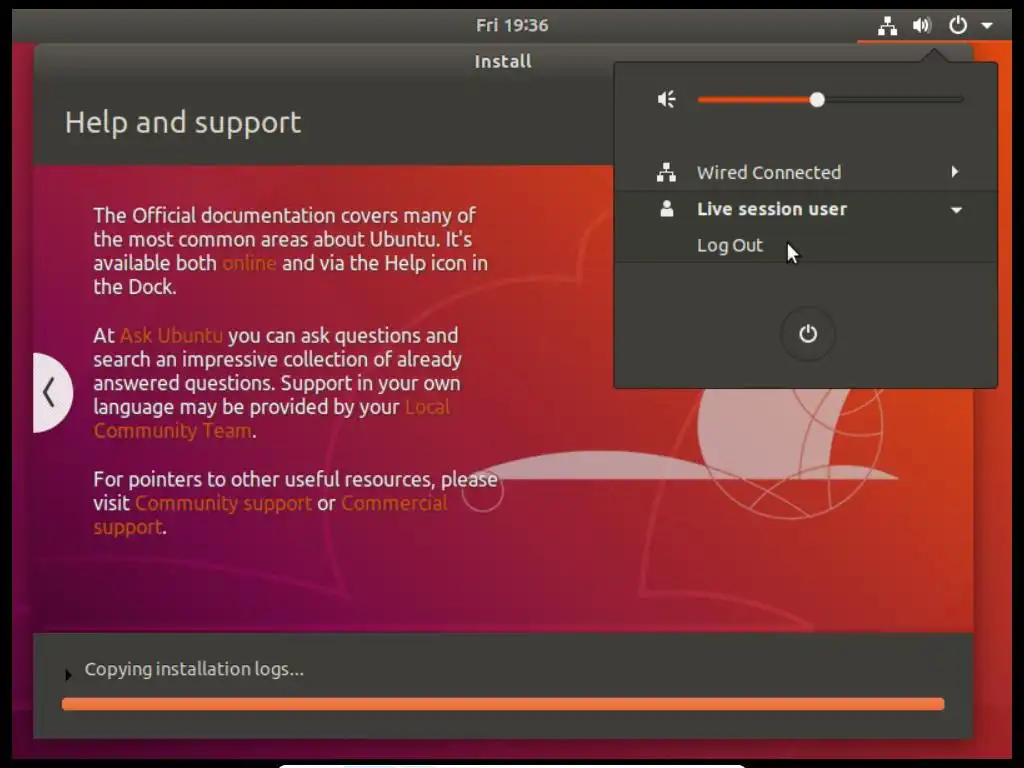The width and height of the screenshot is (1024, 768).
Task: Choose Log Out from the menu
Action: tap(729, 246)
